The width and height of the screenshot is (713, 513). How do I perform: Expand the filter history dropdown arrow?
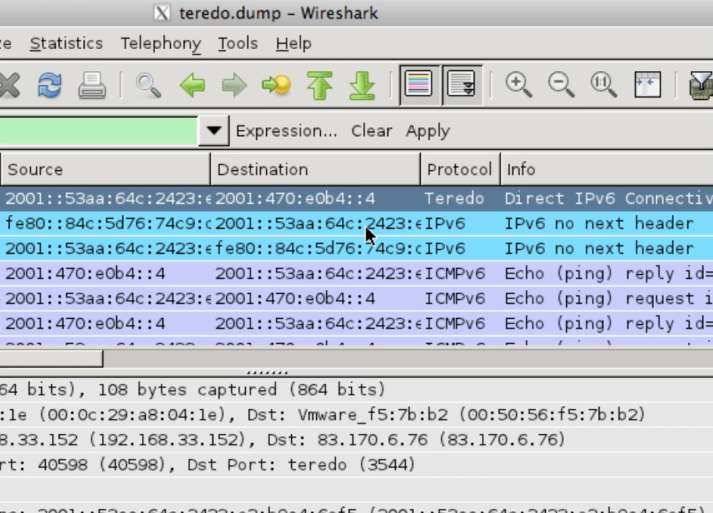(x=214, y=131)
